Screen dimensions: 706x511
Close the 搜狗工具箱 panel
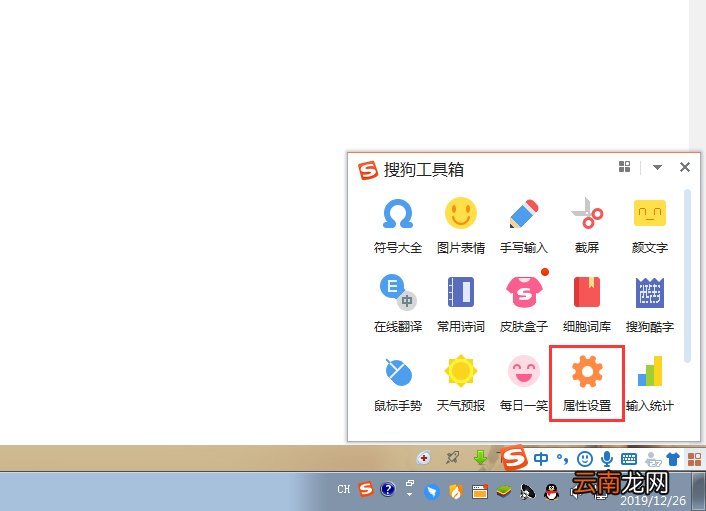(685, 167)
